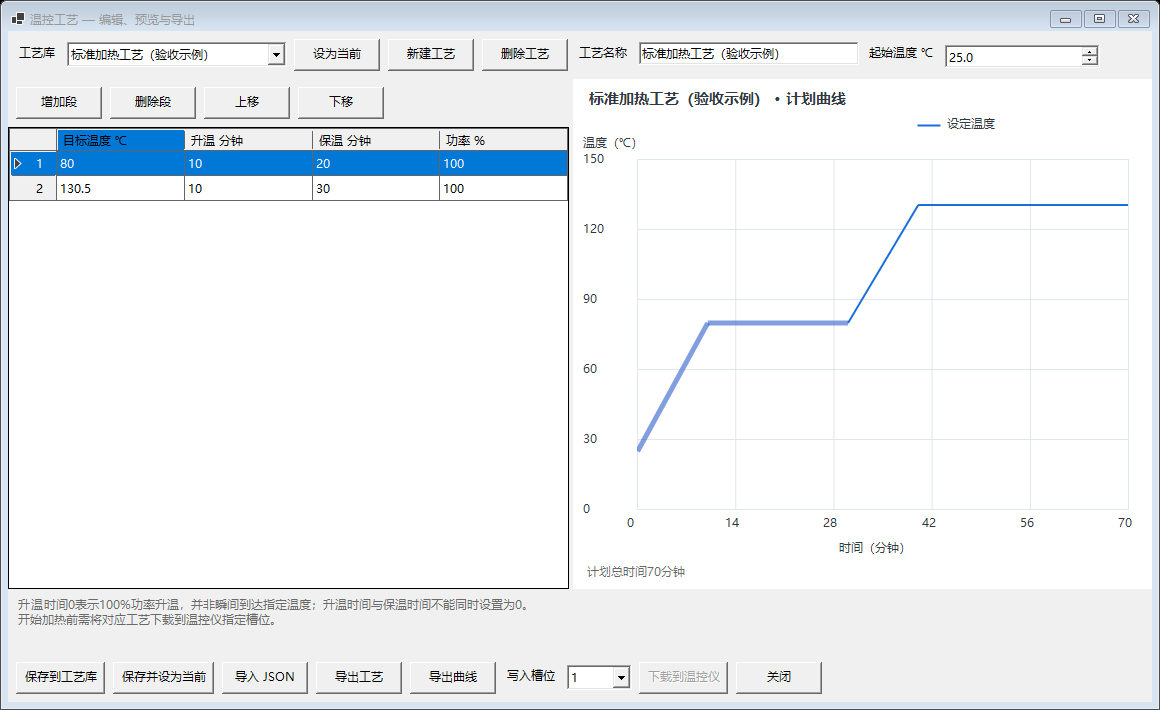Viewport: 1160px width, 710px height.
Task: Select row 2 by its row header
Action: [x=33, y=189]
